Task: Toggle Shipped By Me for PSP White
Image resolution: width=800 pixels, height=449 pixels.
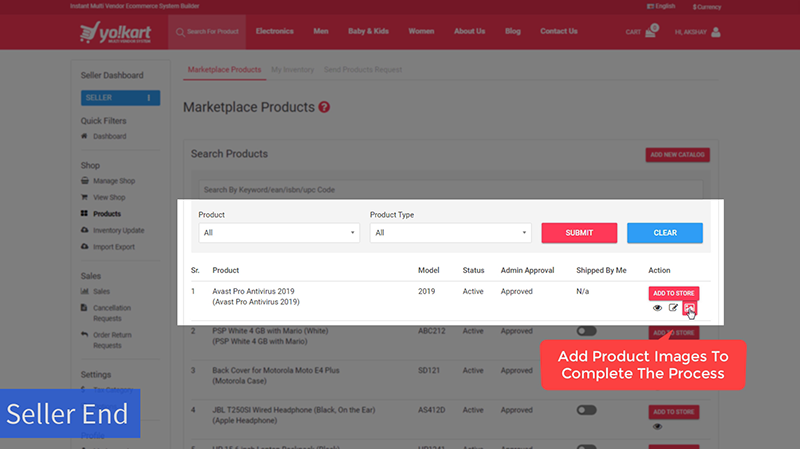Action: [586, 331]
